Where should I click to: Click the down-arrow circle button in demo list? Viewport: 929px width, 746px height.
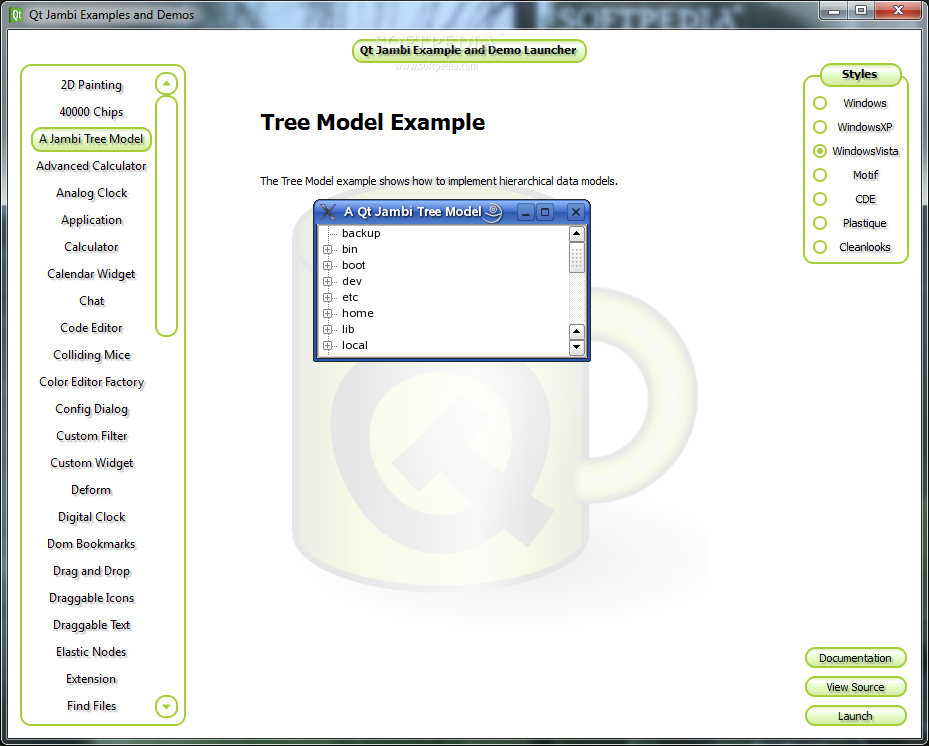[x=166, y=706]
